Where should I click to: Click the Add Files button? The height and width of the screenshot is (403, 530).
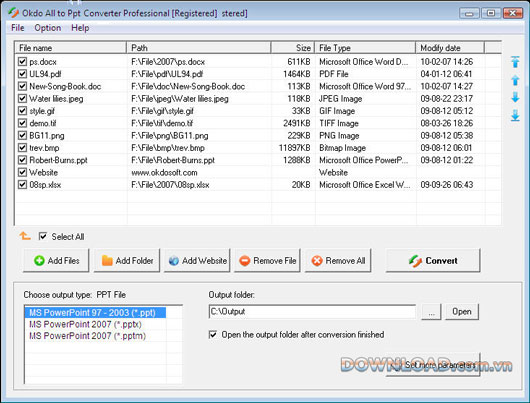tap(56, 260)
